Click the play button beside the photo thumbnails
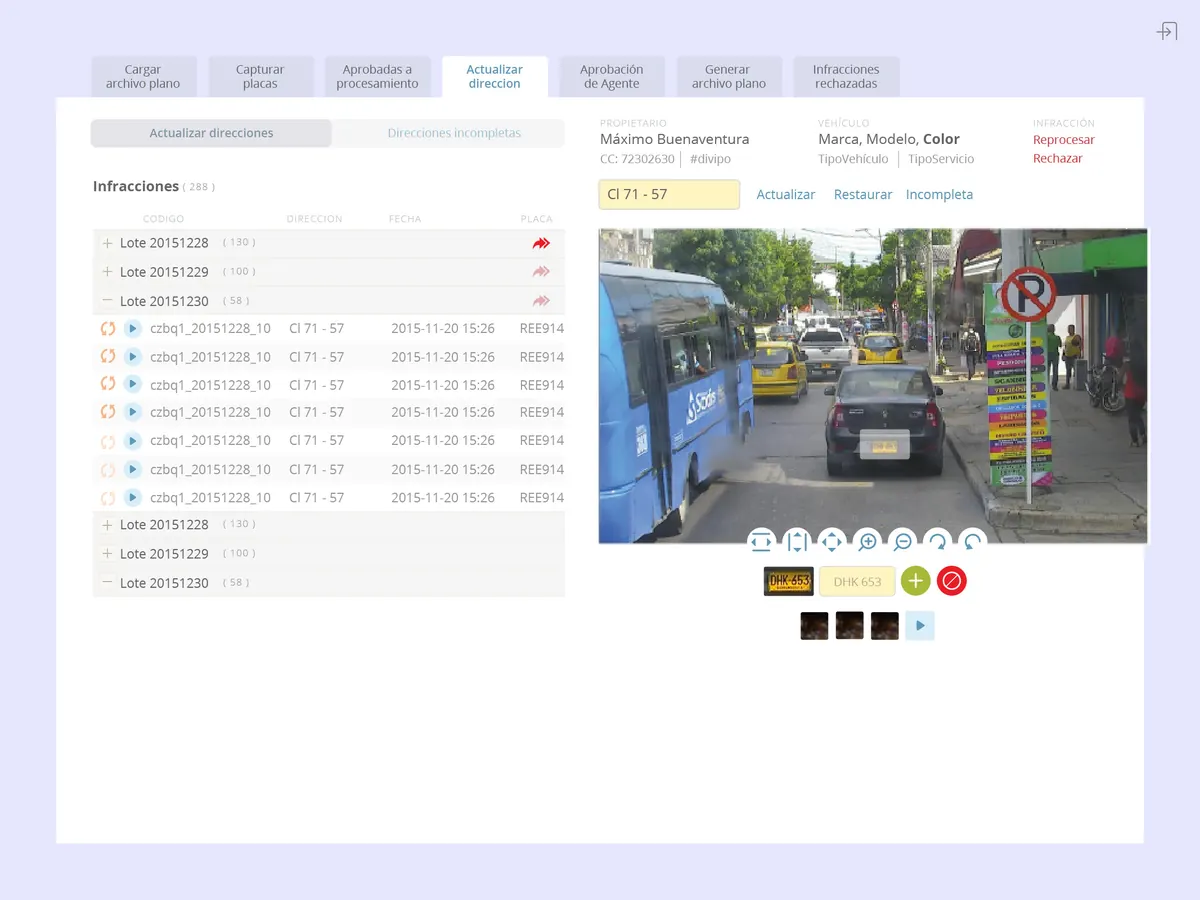The width and height of the screenshot is (1200, 900). coord(920,626)
